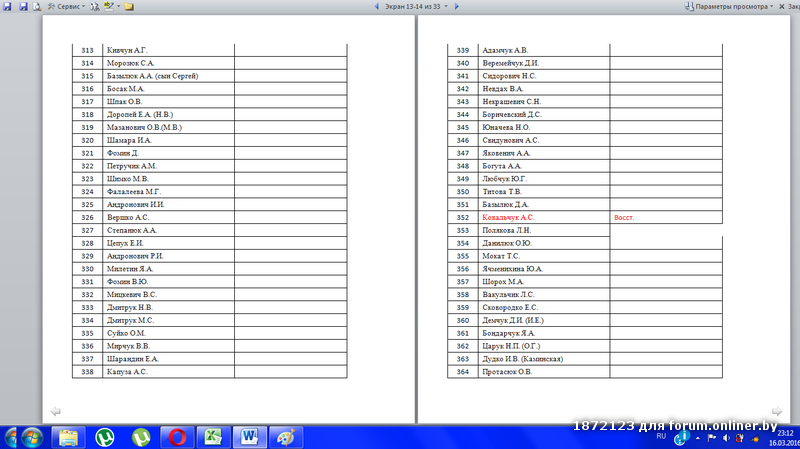
Task: Select the name Любчук Ю.Г.
Action: click(505, 179)
